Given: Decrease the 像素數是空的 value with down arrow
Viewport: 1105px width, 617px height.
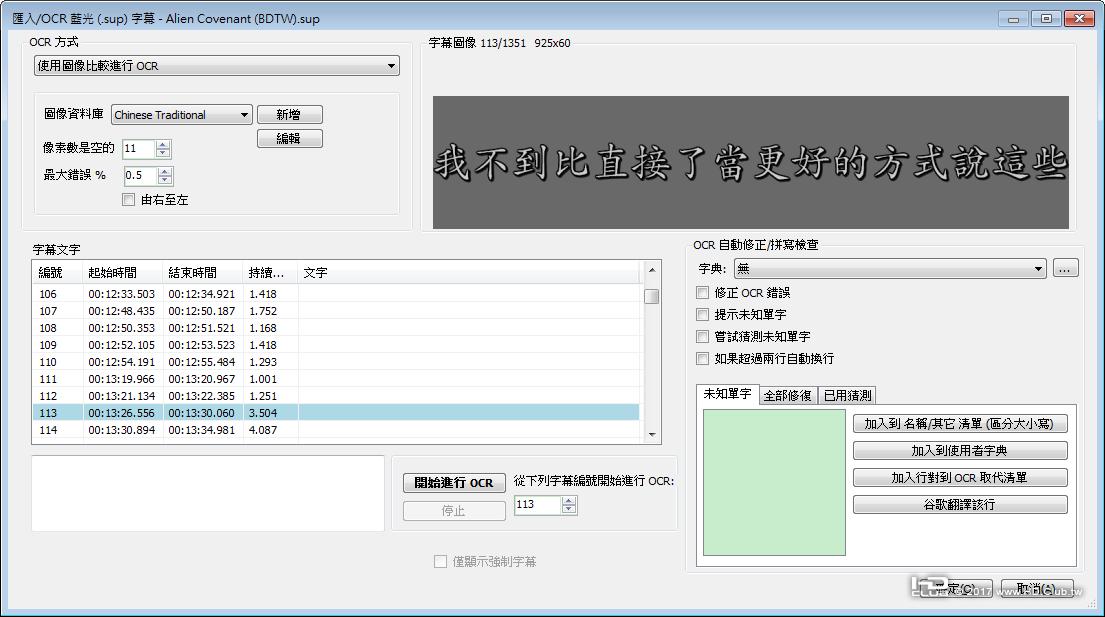Looking at the screenshot, I should click(163, 153).
